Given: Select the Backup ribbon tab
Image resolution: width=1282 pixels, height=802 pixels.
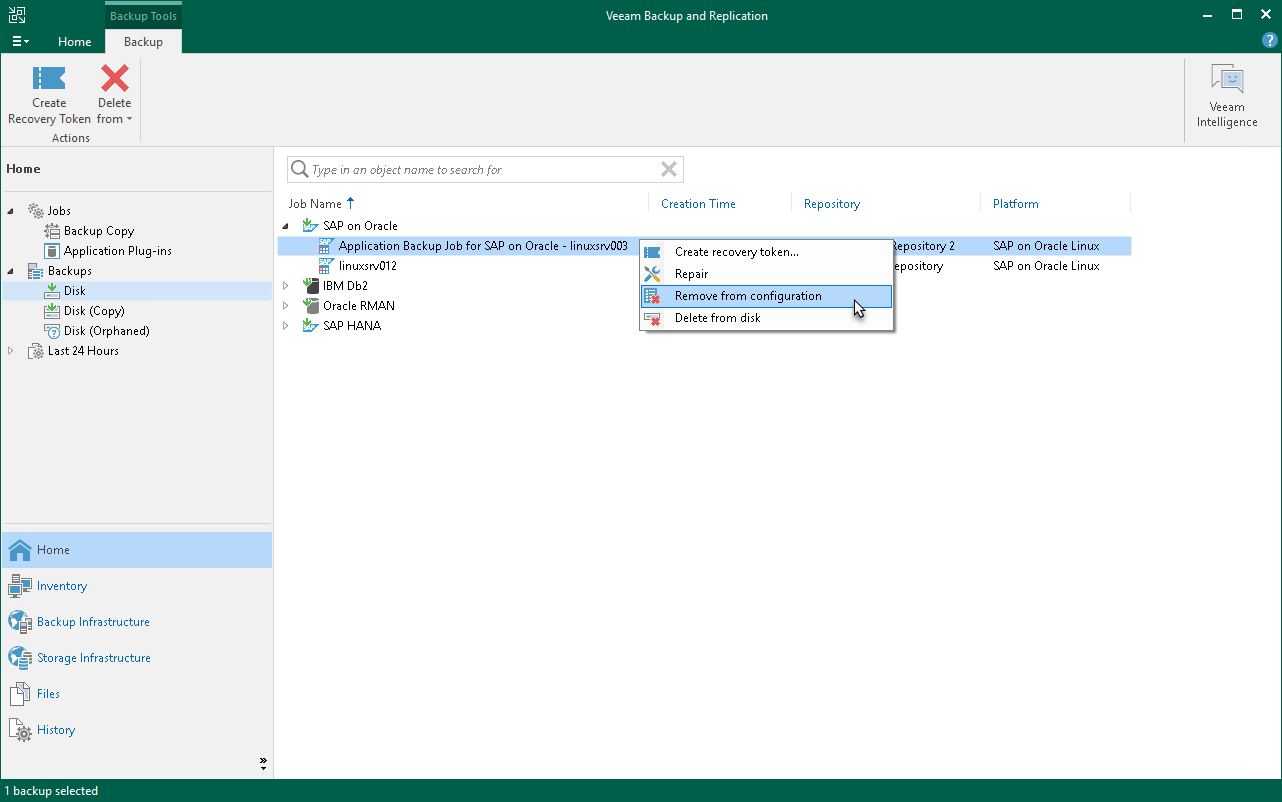Looking at the screenshot, I should coord(143,42).
